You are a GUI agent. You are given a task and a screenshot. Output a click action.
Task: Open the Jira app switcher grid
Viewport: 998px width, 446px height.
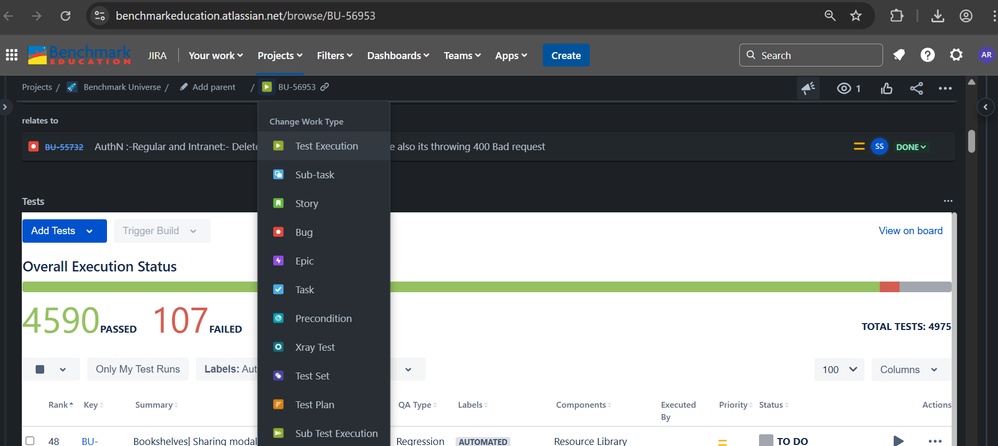click(11, 55)
